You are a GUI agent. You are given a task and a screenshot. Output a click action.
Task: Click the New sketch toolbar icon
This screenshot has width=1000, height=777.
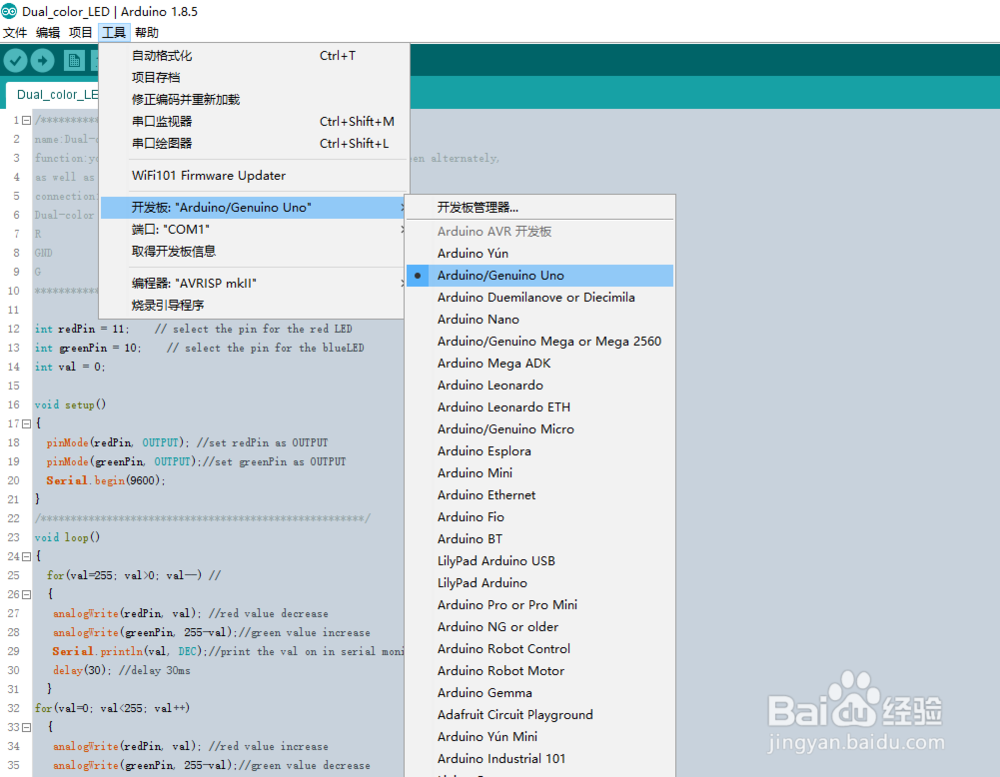click(74, 61)
